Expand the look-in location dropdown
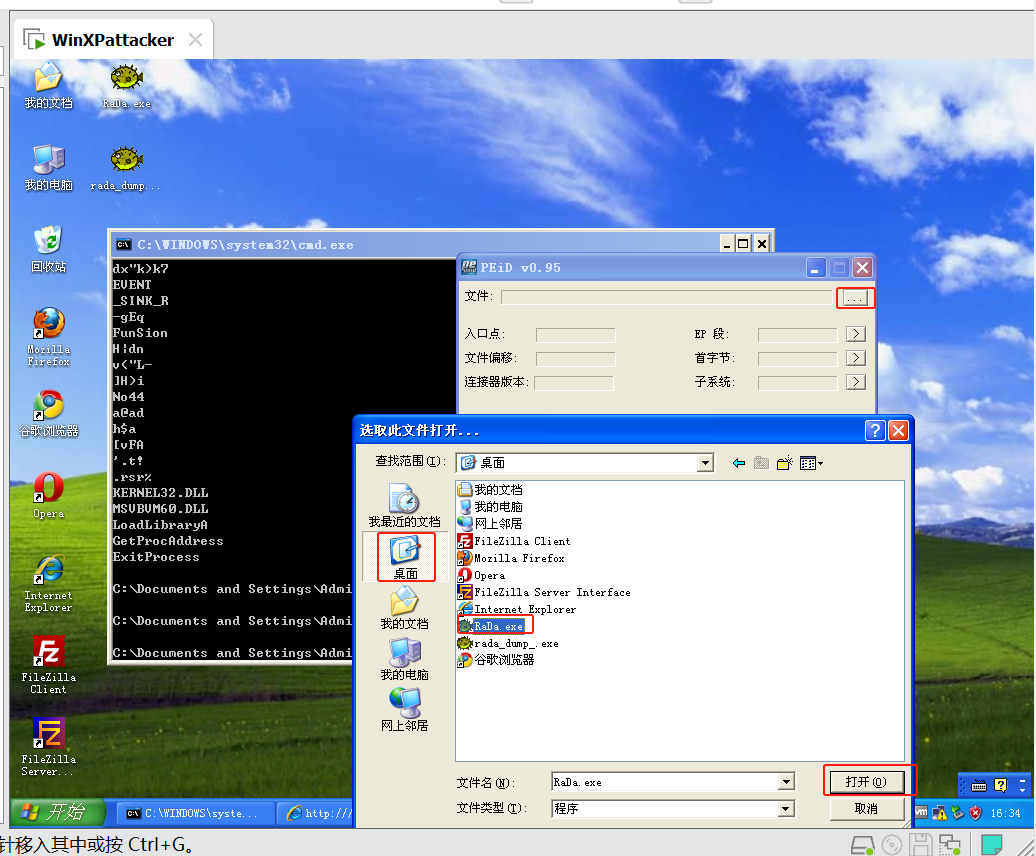Image resolution: width=1036 pixels, height=856 pixels. (x=706, y=463)
